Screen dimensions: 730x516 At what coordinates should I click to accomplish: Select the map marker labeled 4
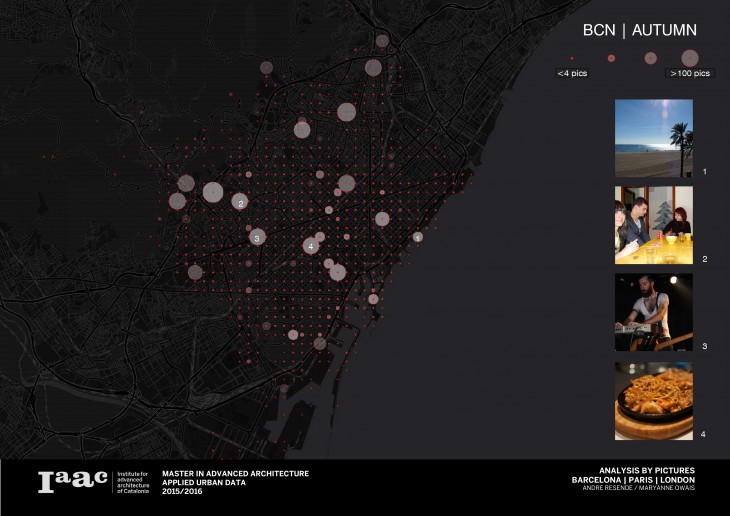coord(311,246)
